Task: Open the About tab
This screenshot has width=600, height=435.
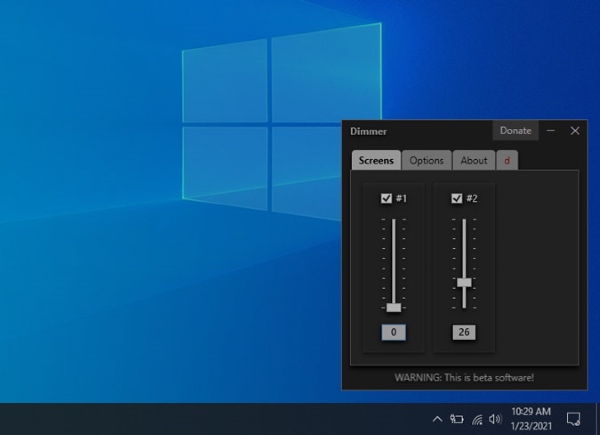Action: (474, 160)
